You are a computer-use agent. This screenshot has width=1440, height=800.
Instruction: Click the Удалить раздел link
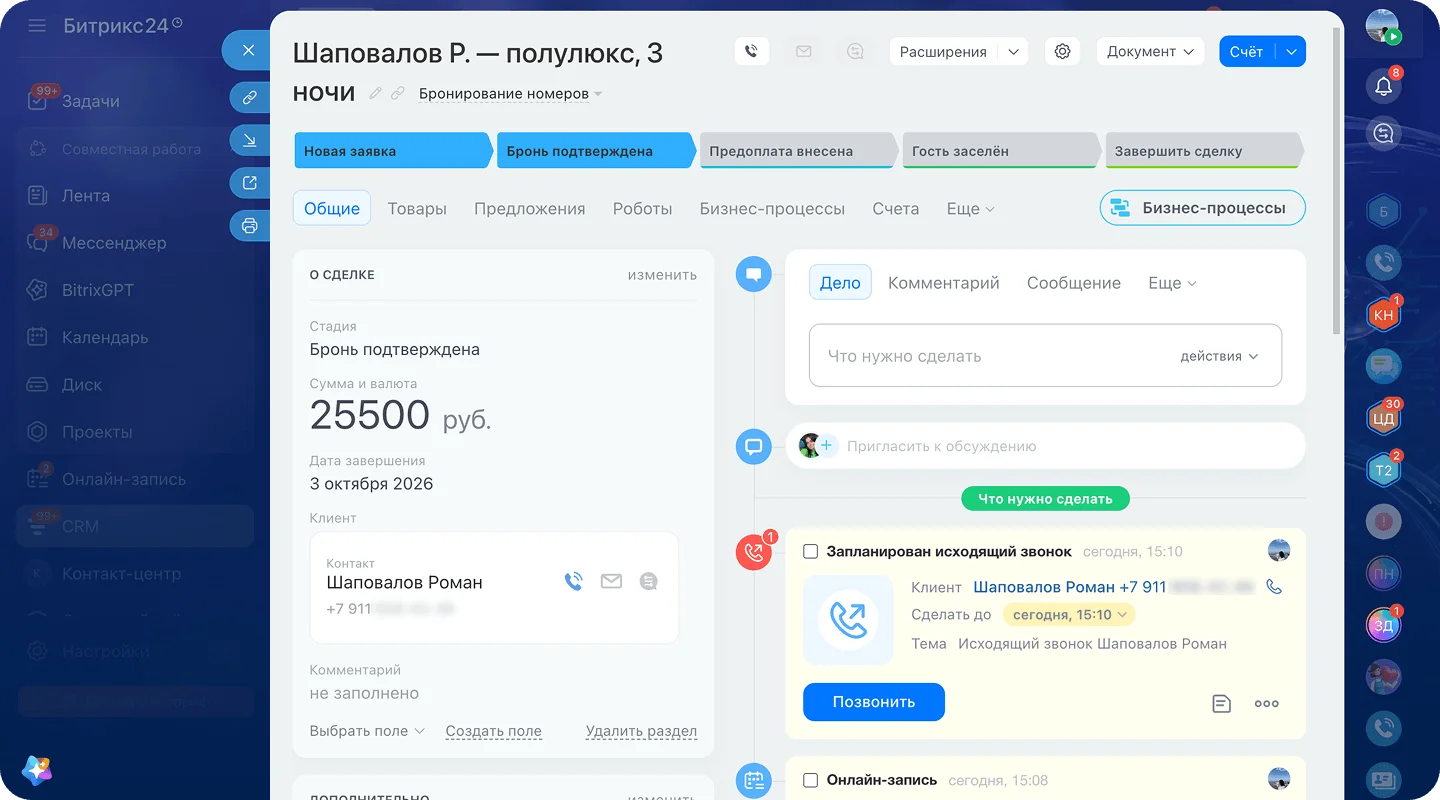click(x=641, y=731)
